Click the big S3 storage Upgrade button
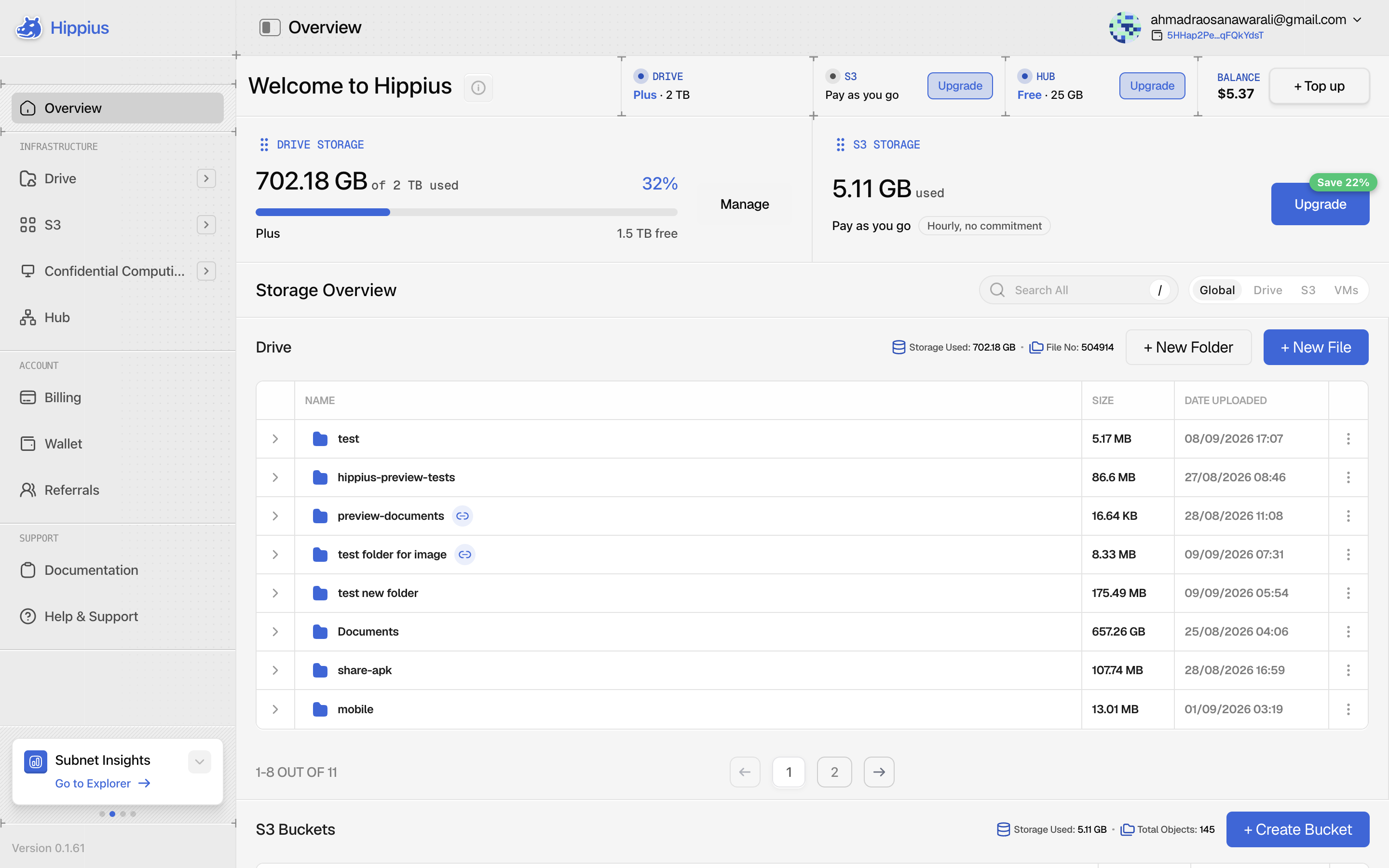 tap(1320, 204)
